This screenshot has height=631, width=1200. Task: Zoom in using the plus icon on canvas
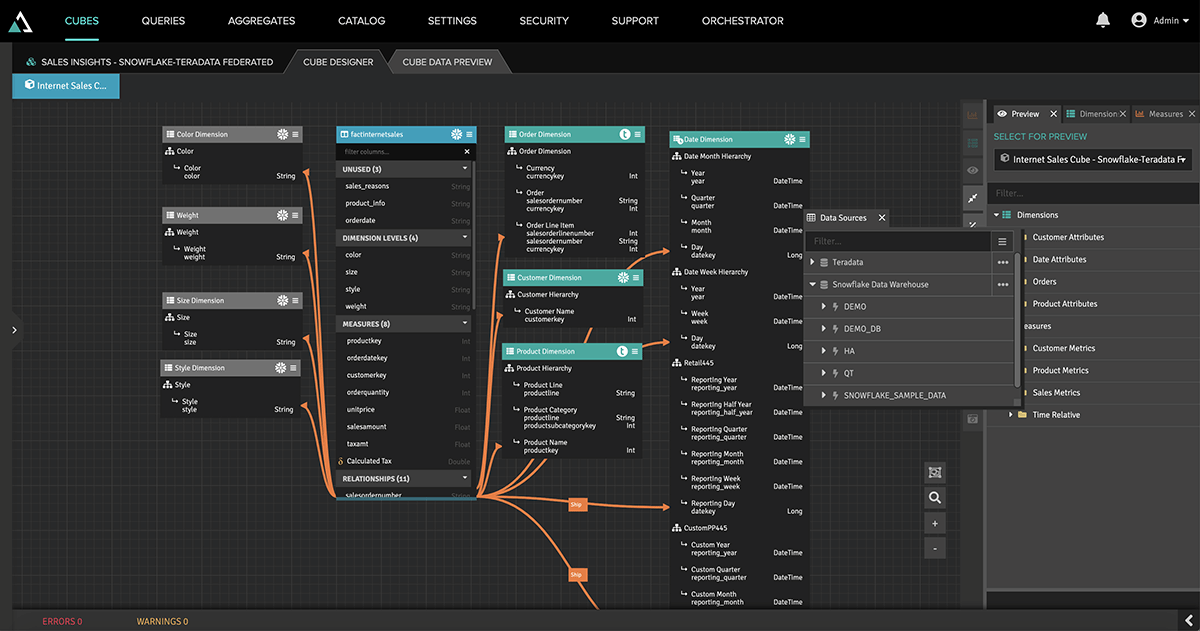tap(935, 522)
